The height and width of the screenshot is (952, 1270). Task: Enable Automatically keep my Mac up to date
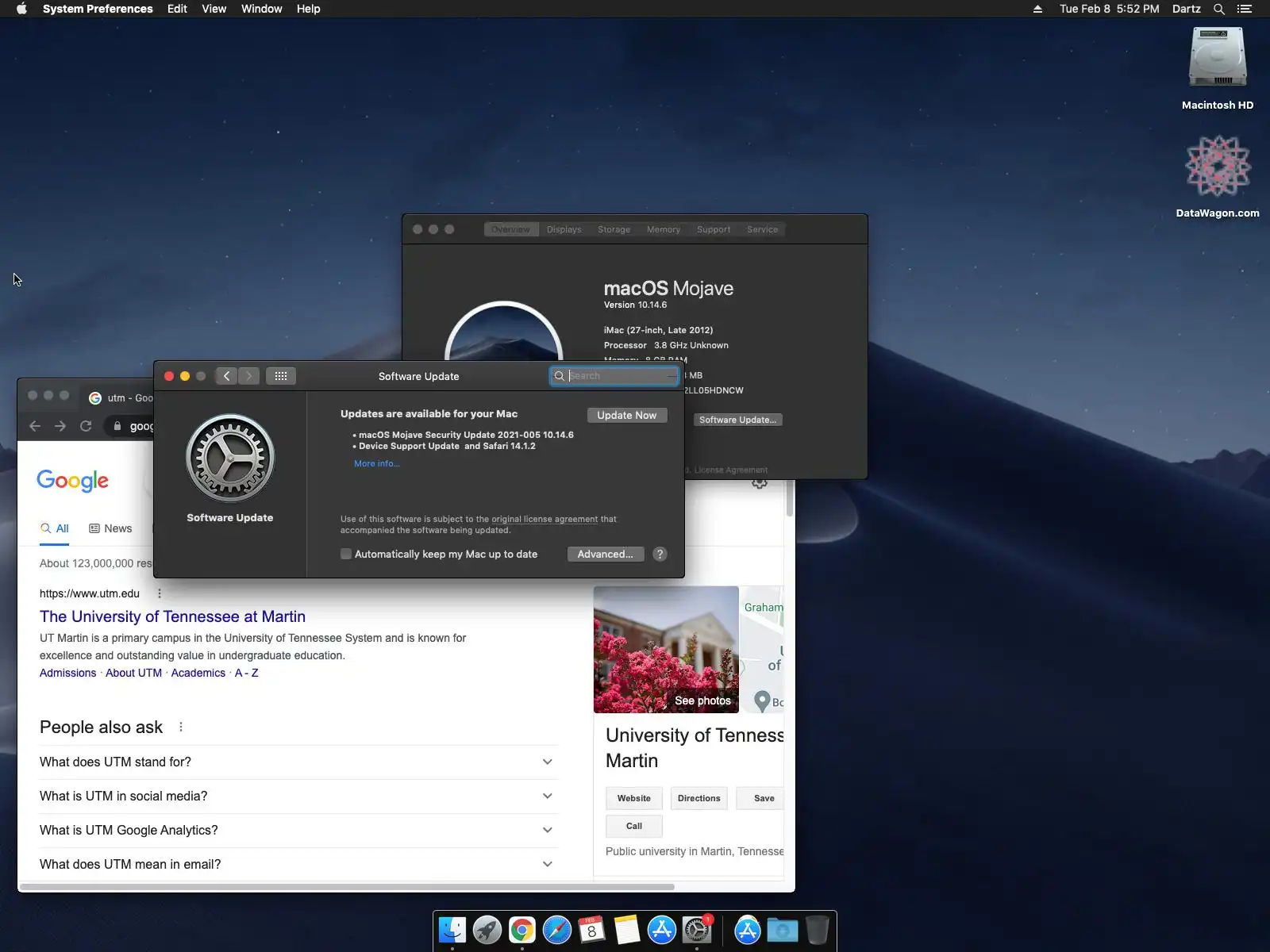[x=346, y=554]
